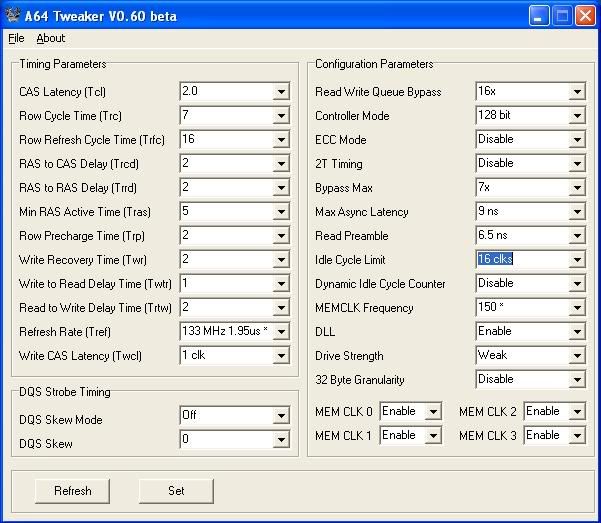
Task: Open the File menu
Action: (16, 38)
